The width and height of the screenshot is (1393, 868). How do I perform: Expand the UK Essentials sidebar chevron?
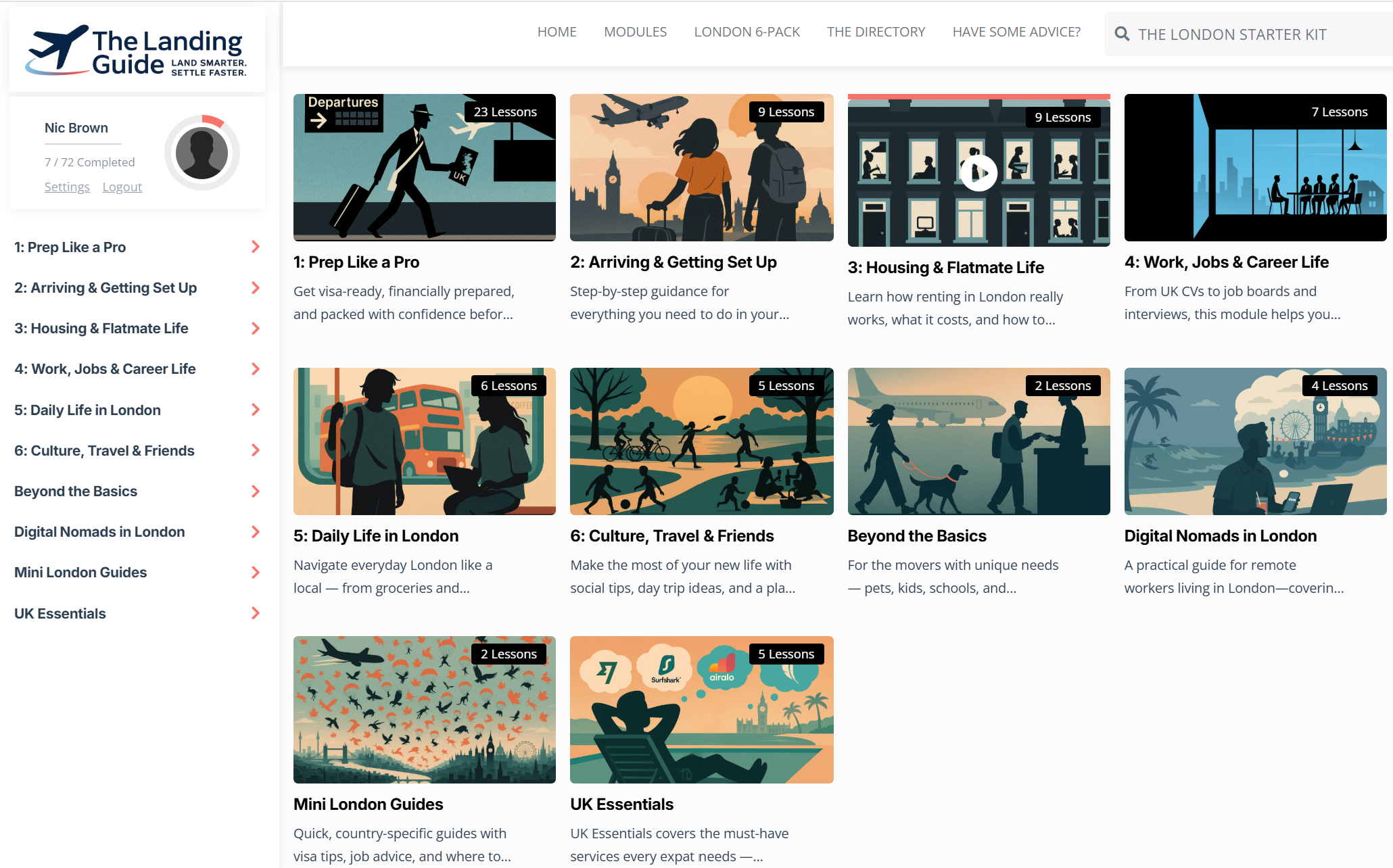[256, 613]
